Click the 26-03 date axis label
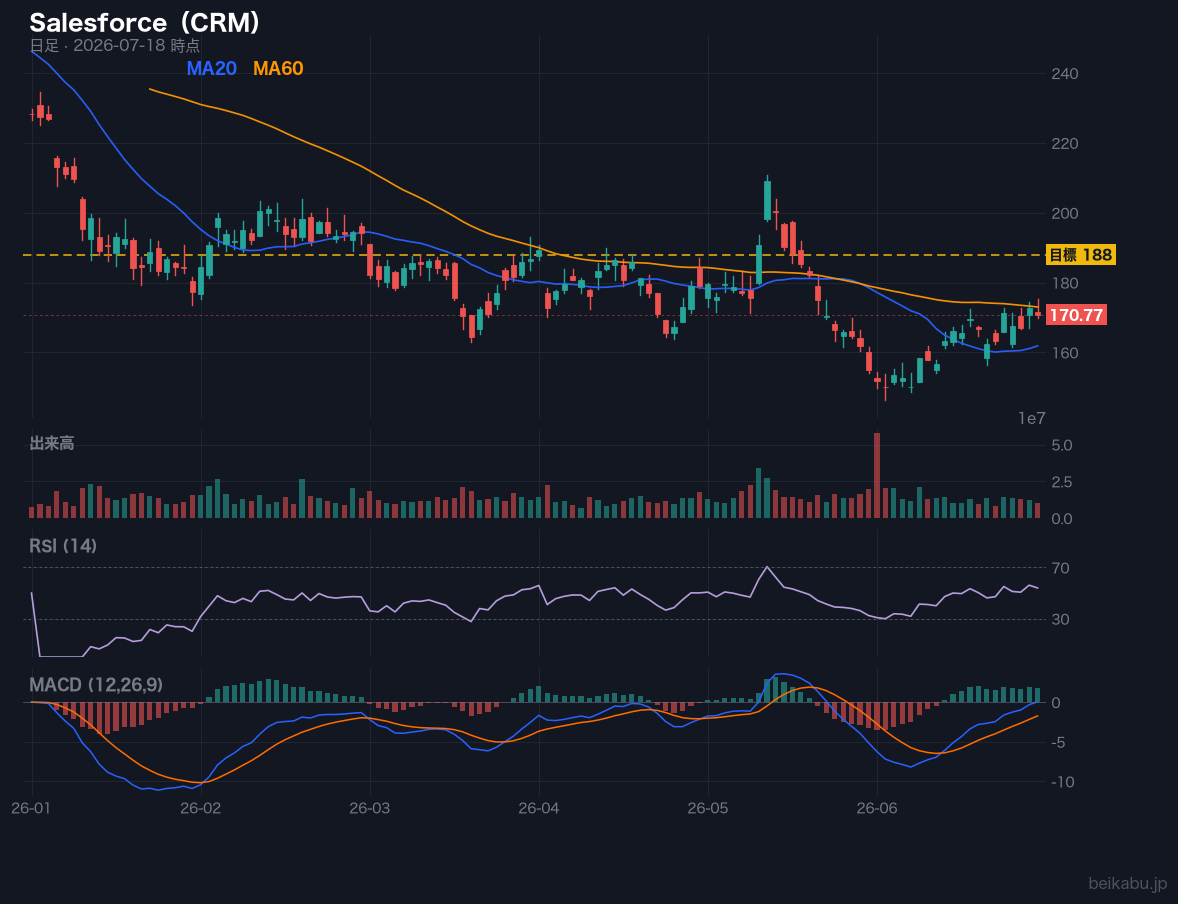Image resolution: width=1178 pixels, height=904 pixels. (x=370, y=809)
